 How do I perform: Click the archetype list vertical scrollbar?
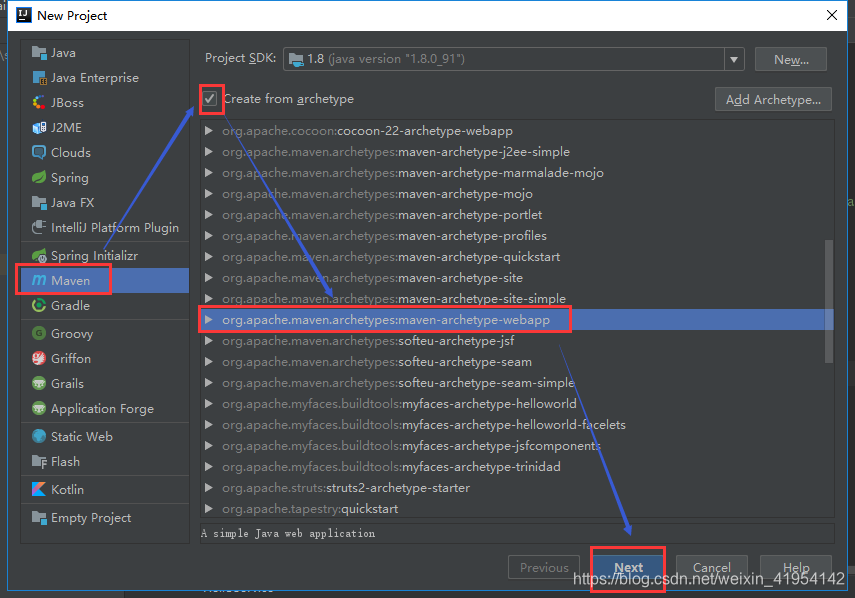point(829,301)
